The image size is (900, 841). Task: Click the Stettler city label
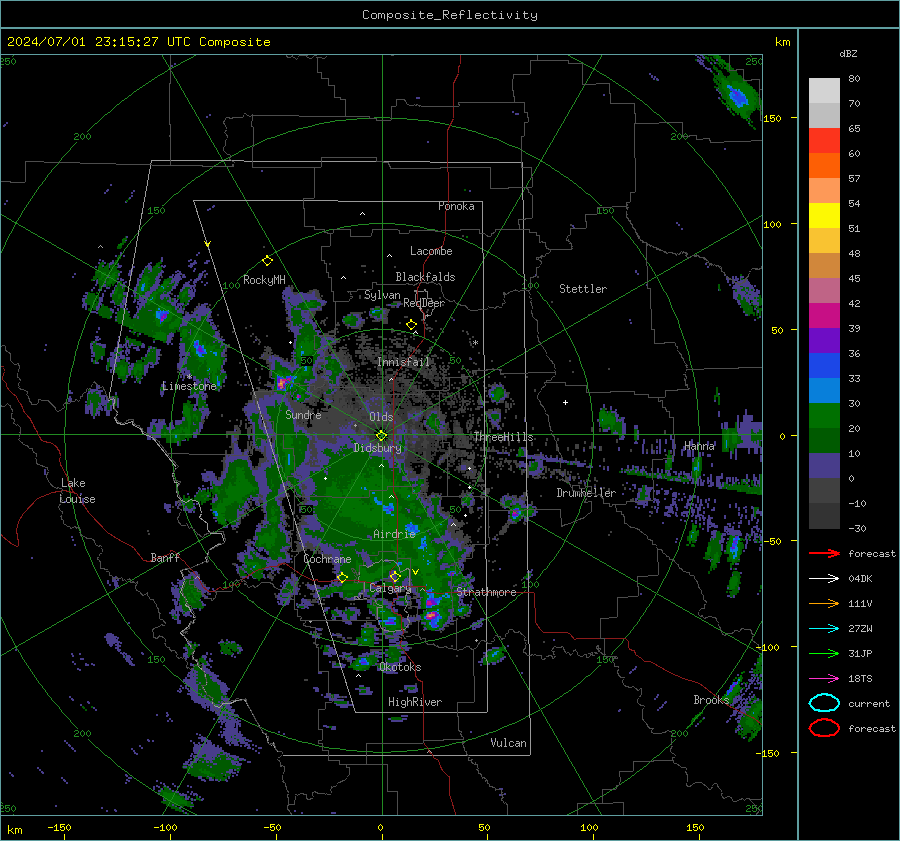click(583, 289)
